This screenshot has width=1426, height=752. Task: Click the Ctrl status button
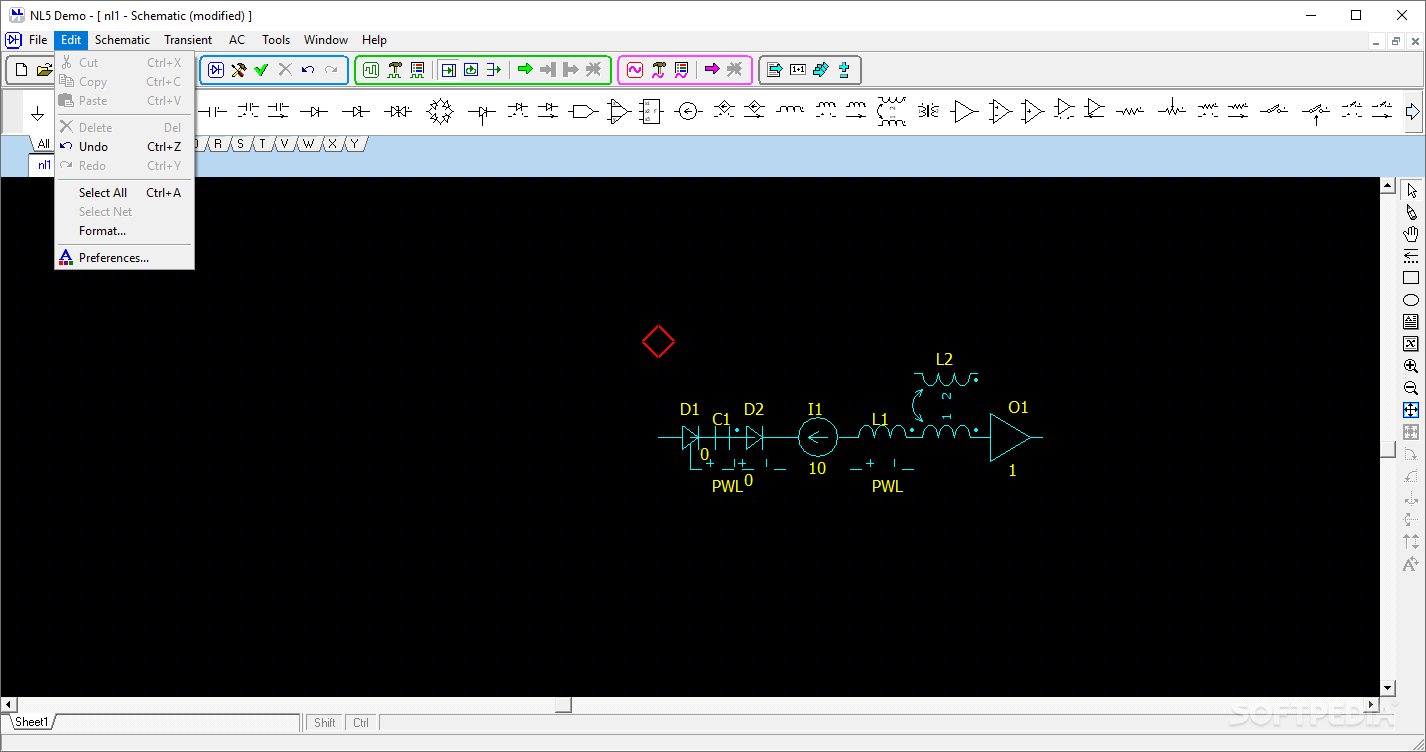pyautogui.click(x=361, y=722)
